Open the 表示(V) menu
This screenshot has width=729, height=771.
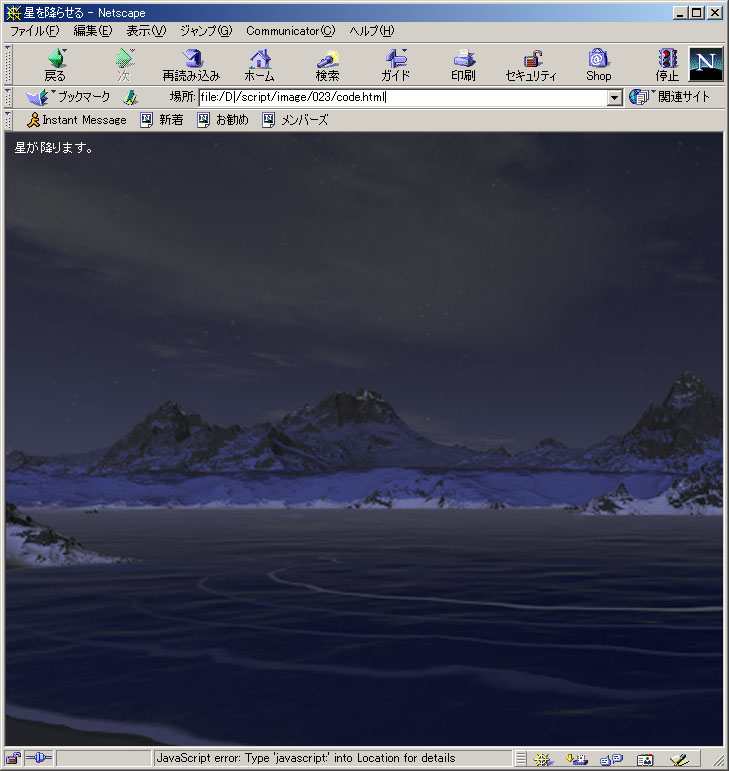click(146, 31)
